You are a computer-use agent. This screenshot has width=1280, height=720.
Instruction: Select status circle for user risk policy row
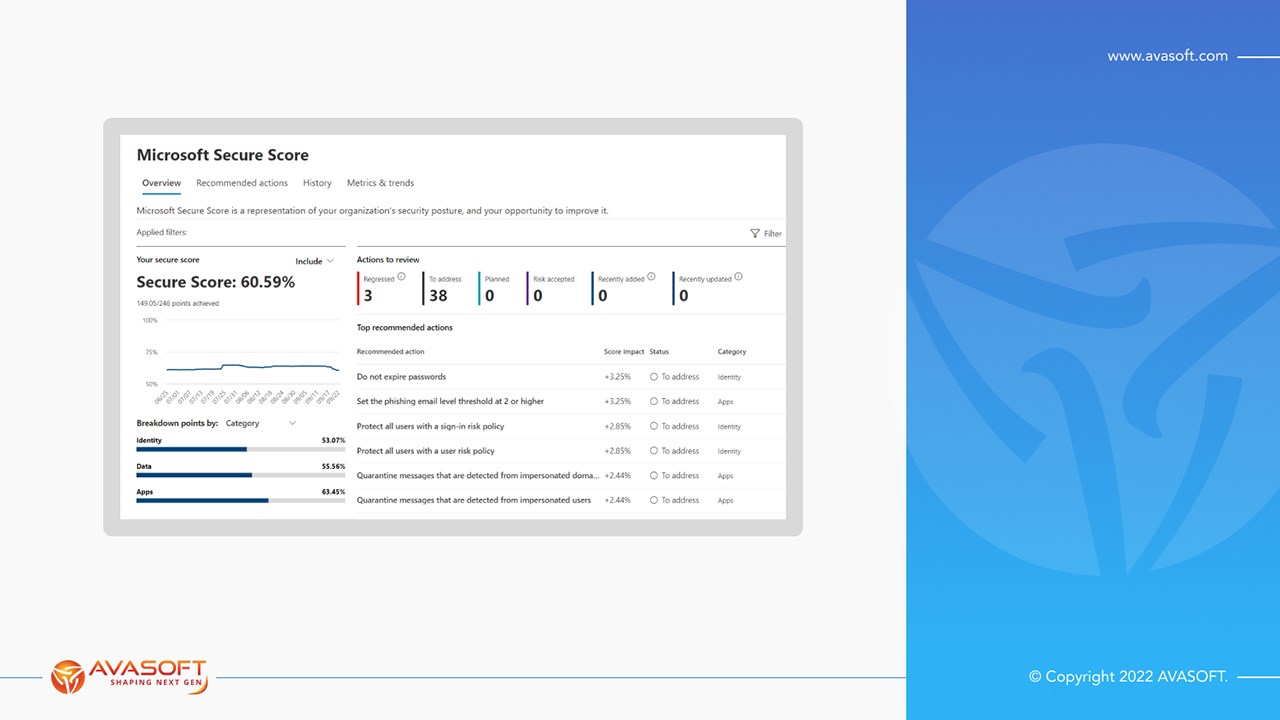click(653, 451)
